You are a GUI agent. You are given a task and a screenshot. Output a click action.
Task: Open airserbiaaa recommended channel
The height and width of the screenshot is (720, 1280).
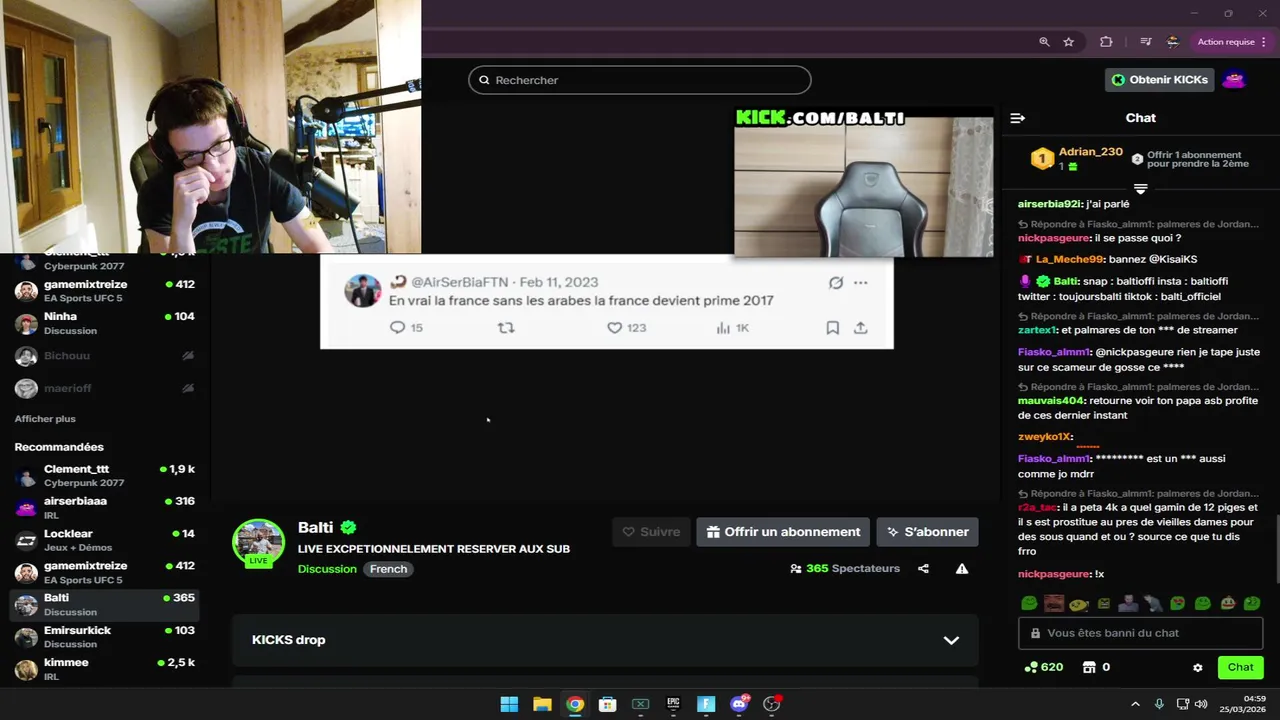105,508
